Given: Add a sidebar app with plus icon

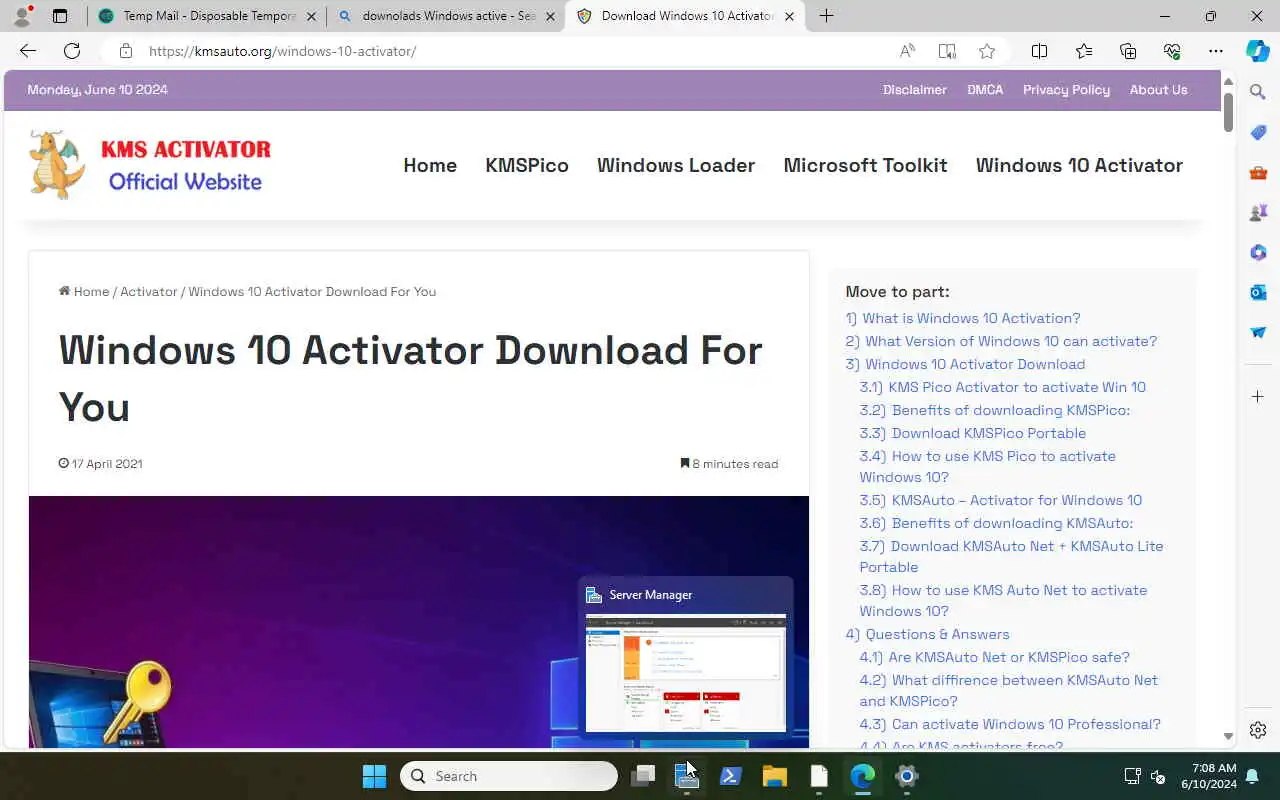Looking at the screenshot, I should tap(1258, 397).
